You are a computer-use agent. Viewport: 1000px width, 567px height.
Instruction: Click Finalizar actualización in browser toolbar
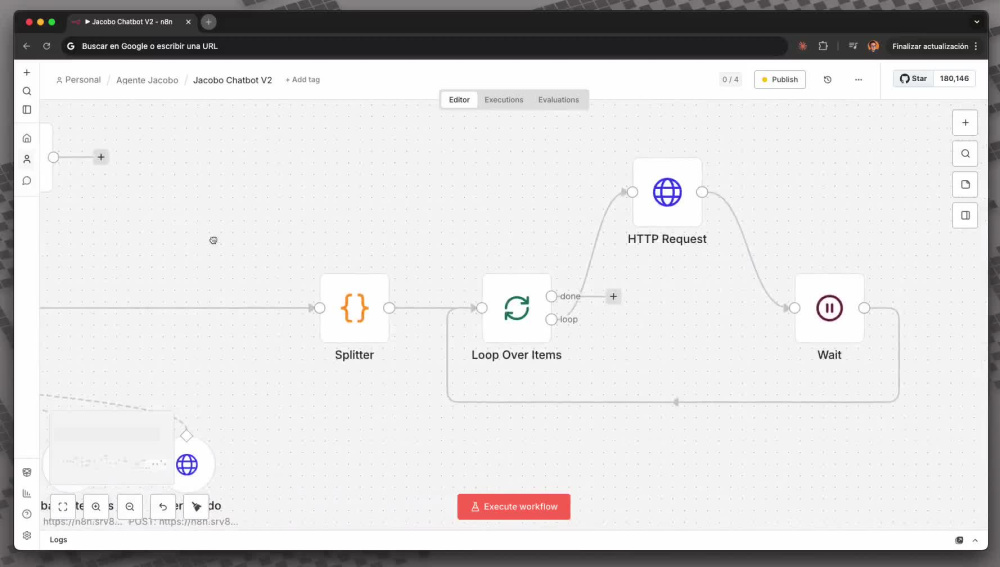point(930,46)
